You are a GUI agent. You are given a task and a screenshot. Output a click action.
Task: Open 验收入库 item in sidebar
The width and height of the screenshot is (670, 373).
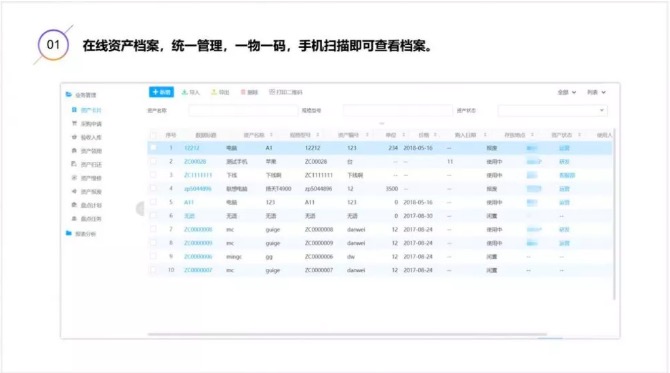(87, 137)
